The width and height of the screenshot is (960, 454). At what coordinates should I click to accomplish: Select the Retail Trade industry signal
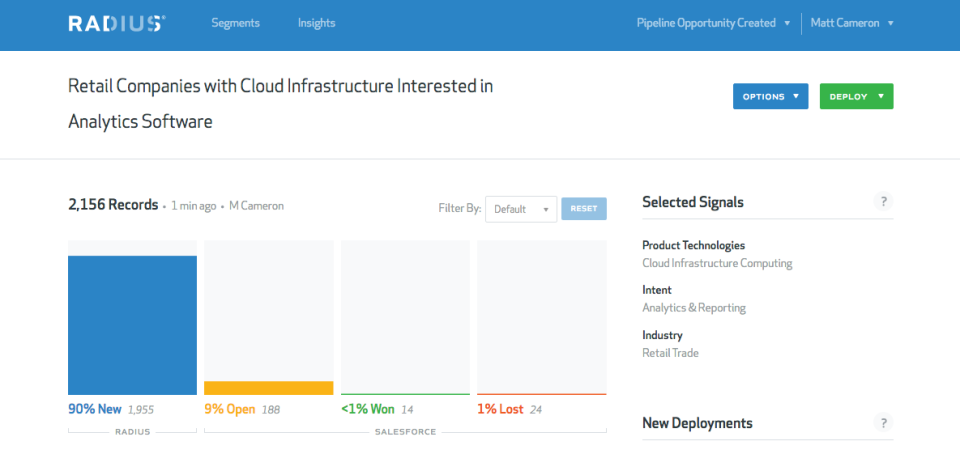670,353
